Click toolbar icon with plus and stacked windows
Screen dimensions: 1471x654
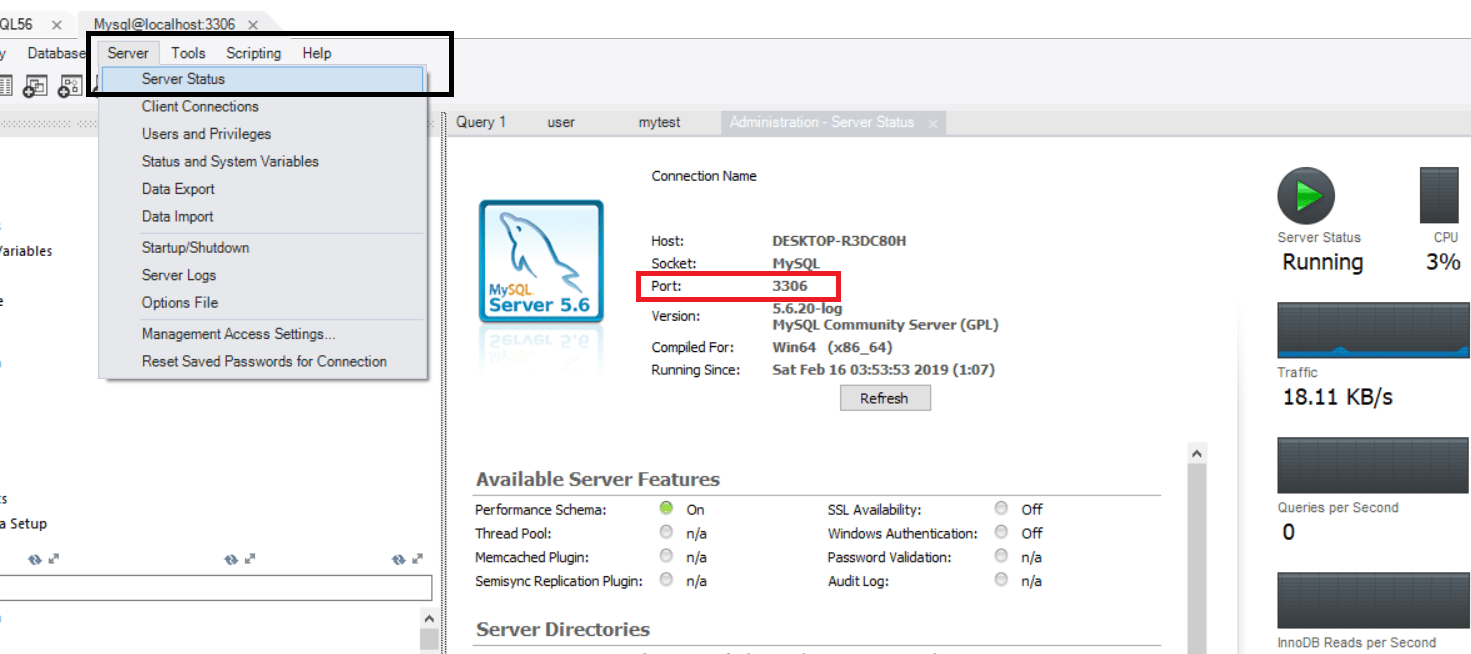click(35, 87)
